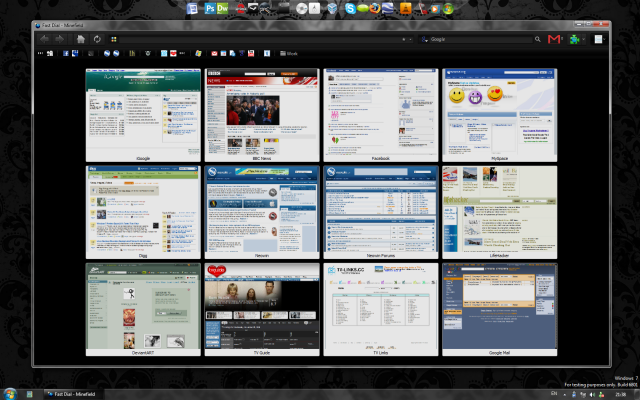640x400 pixels.
Task: Launch Firefox from the top dock
Action: [375, 8]
